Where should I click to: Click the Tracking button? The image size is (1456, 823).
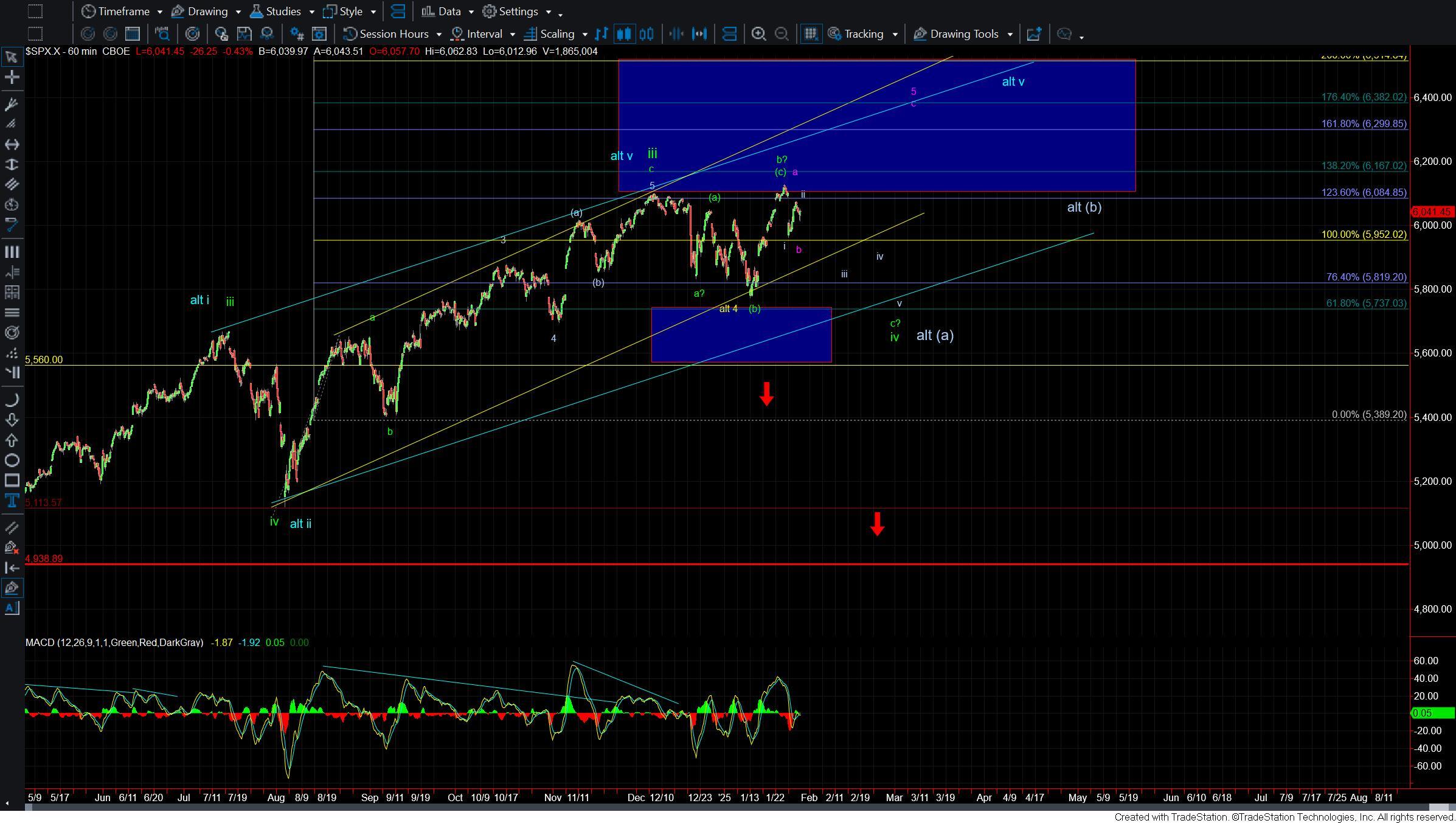pyautogui.click(x=856, y=34)
